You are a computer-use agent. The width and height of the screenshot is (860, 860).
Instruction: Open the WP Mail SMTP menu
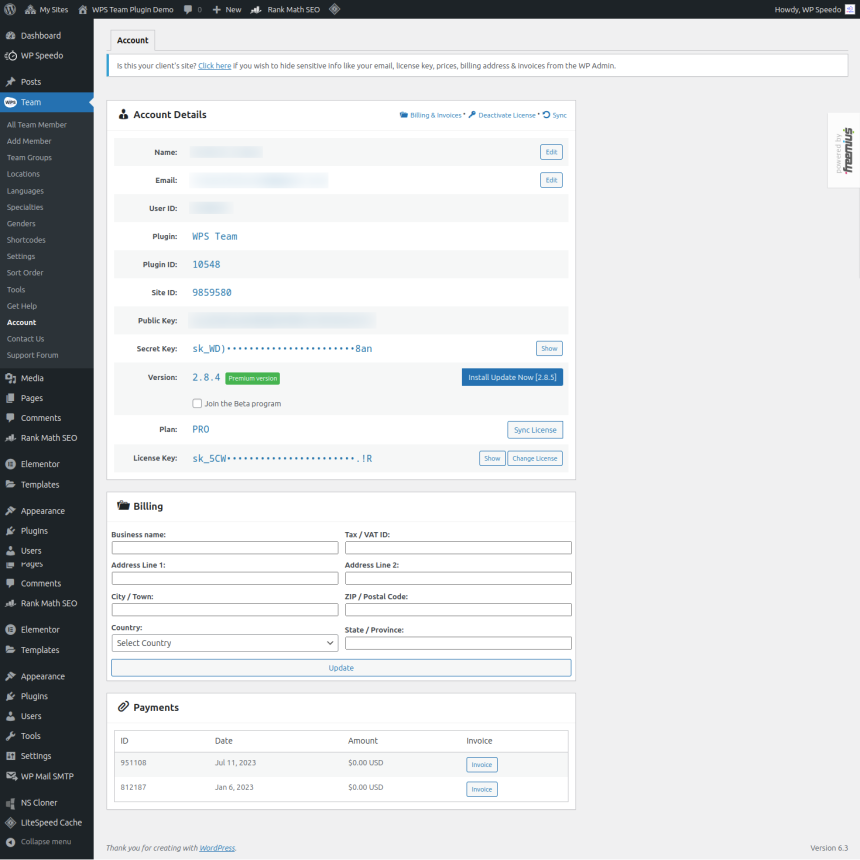[x=47, y=776]
